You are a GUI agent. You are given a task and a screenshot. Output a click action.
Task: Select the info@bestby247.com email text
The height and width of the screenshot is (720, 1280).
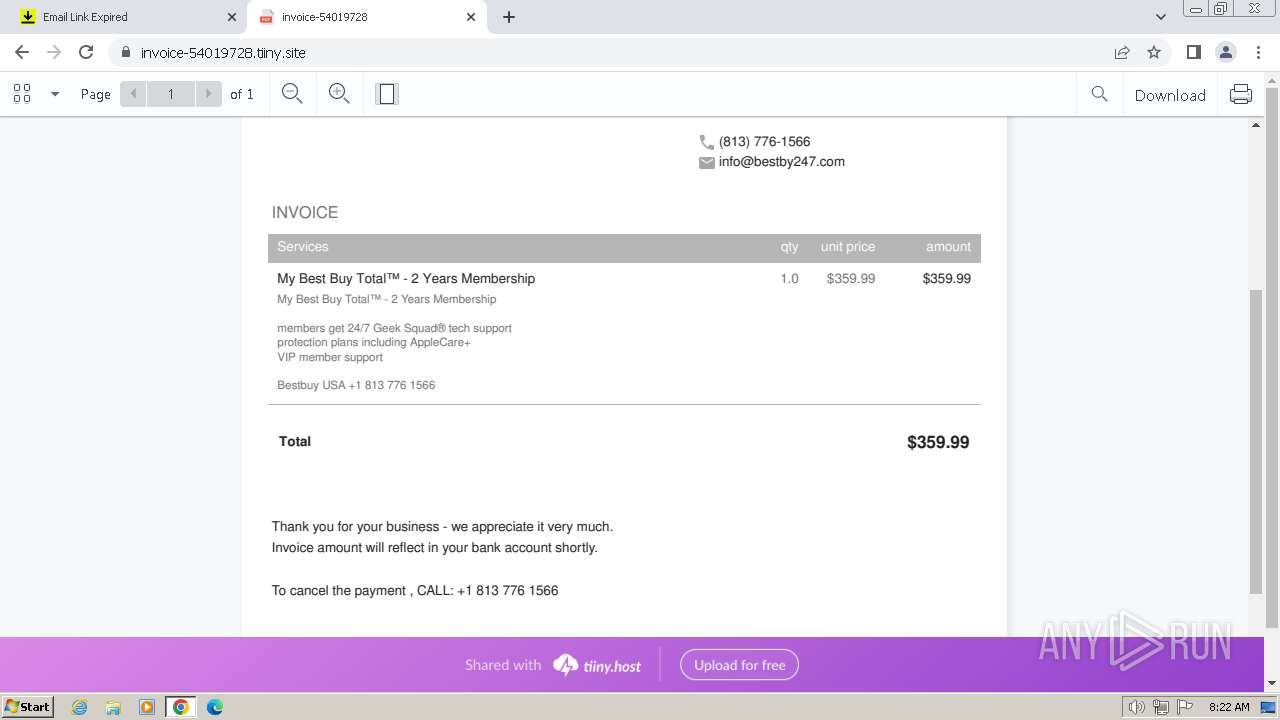click(782, 162)
